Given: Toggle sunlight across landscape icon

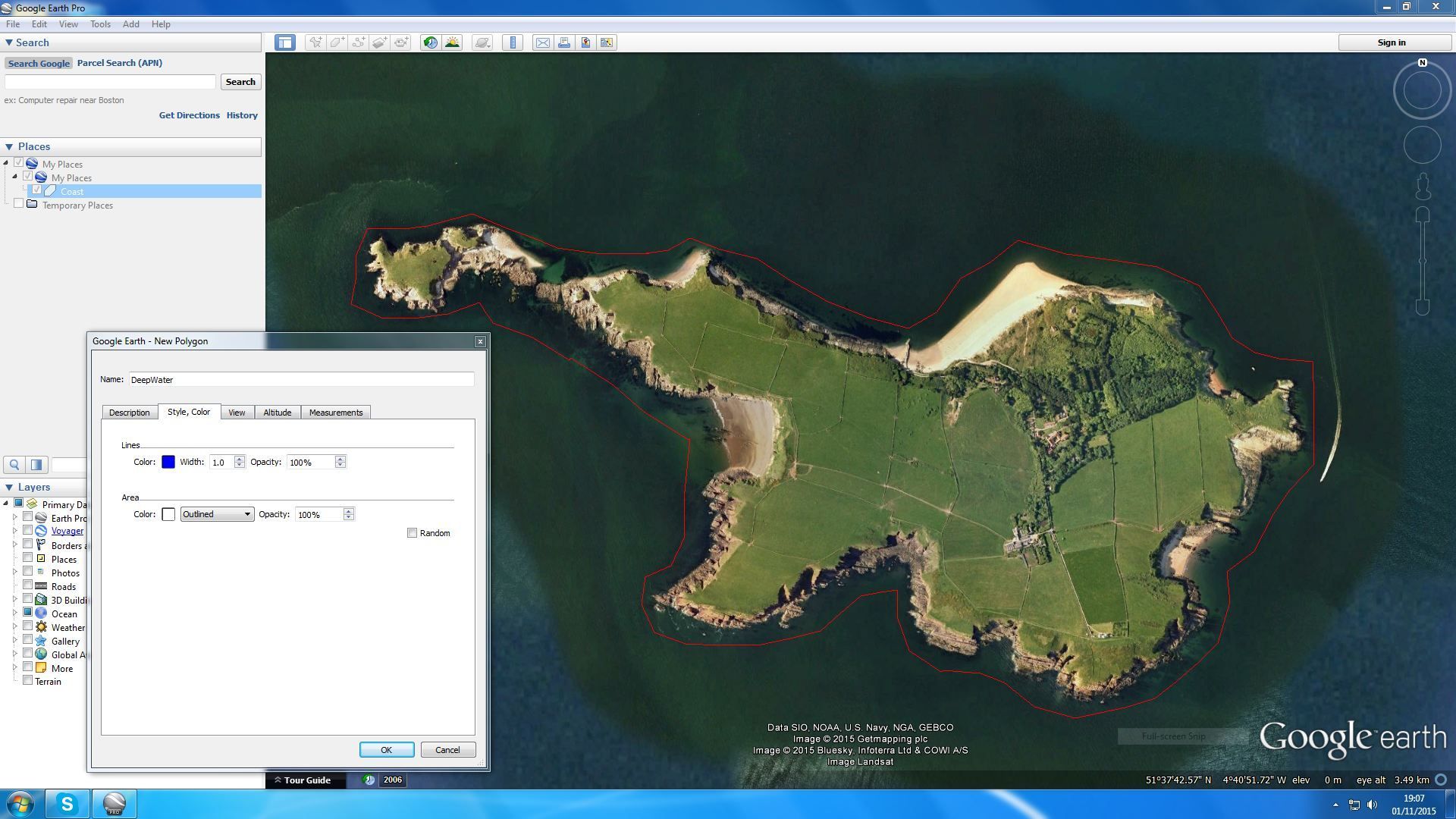Looking at the screenshot, I should coord(452,42).
